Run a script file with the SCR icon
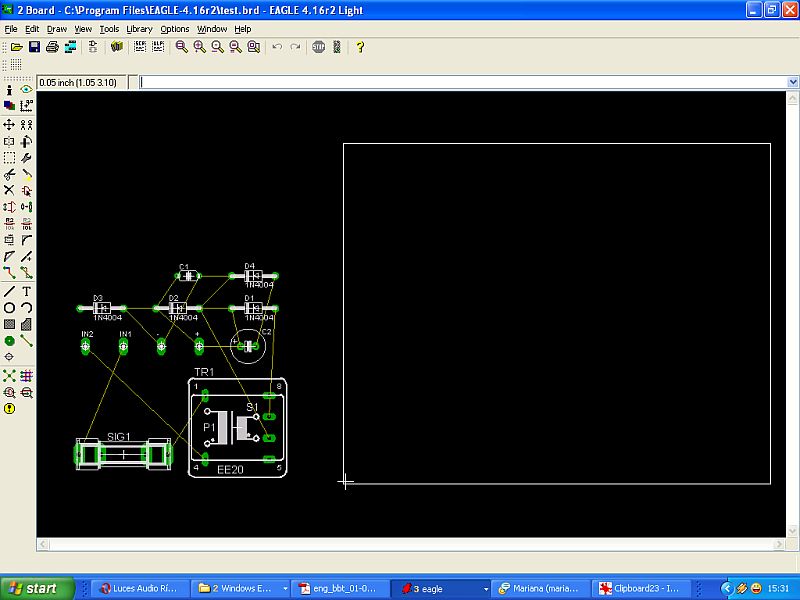Viewport: 800px width, 600px height. click(140, 47)
